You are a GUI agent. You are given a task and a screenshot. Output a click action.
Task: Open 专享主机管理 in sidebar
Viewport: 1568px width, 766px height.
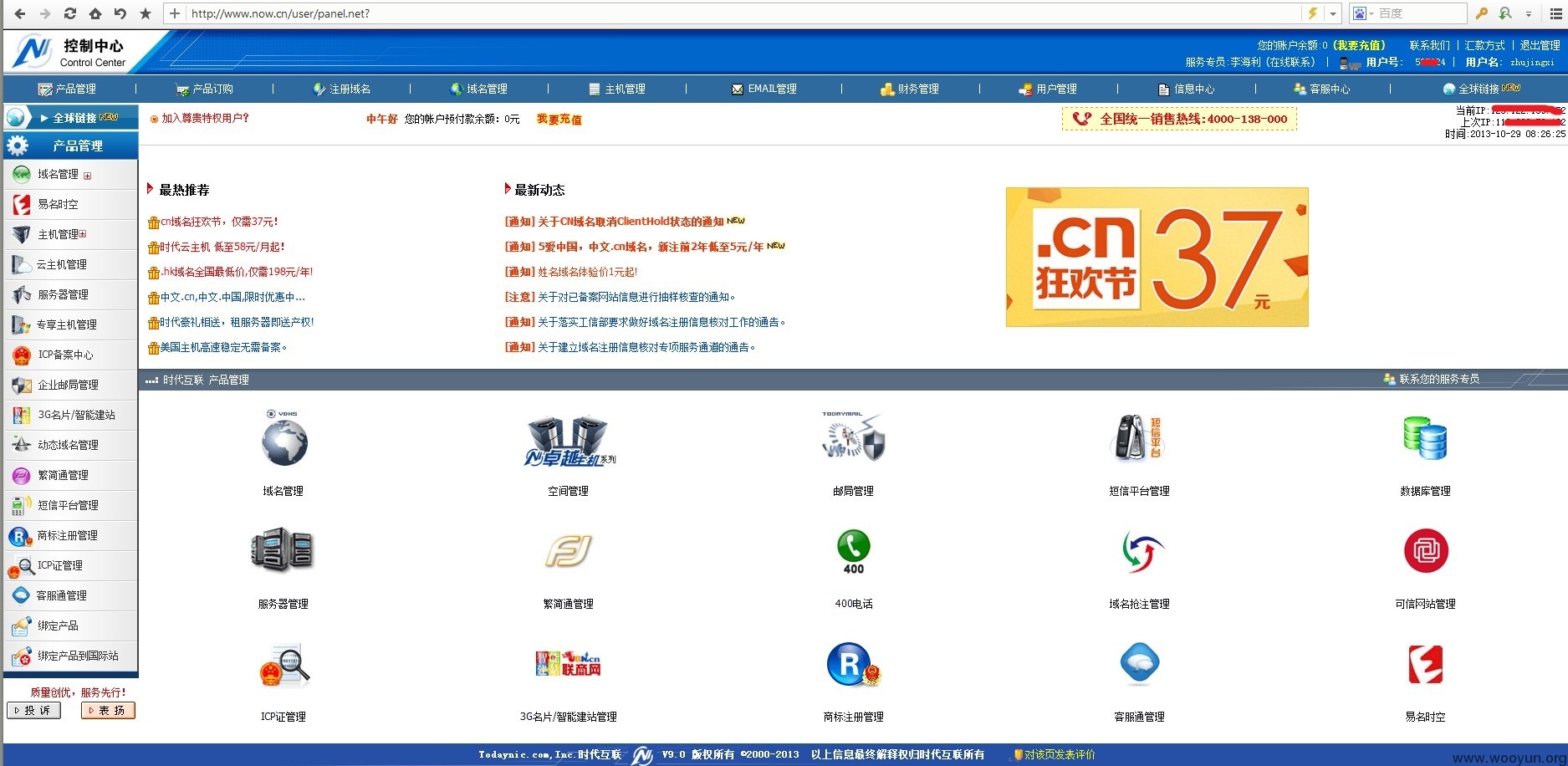tap(70, 324)
